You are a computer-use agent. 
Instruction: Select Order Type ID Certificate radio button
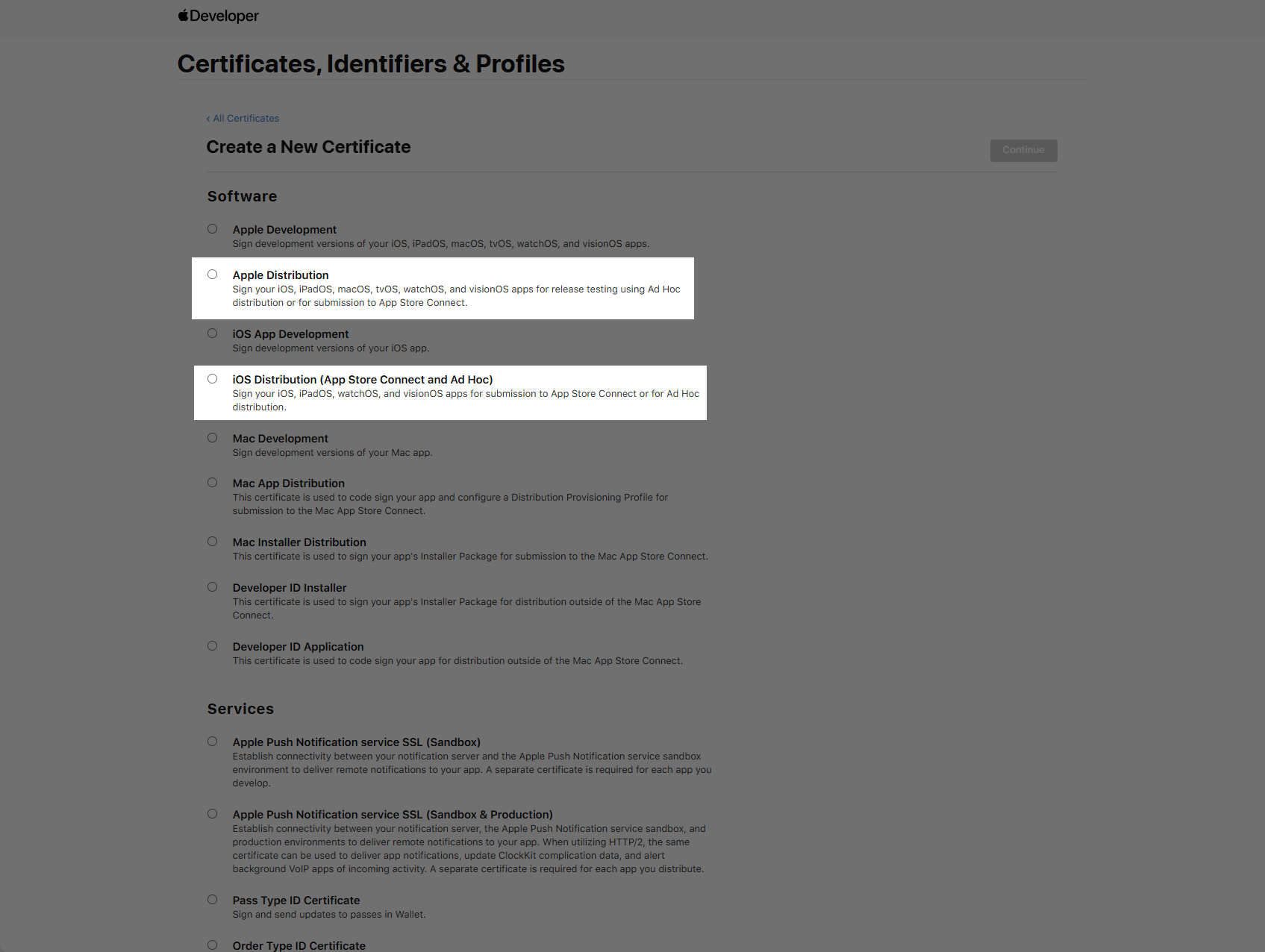point(213,945)
